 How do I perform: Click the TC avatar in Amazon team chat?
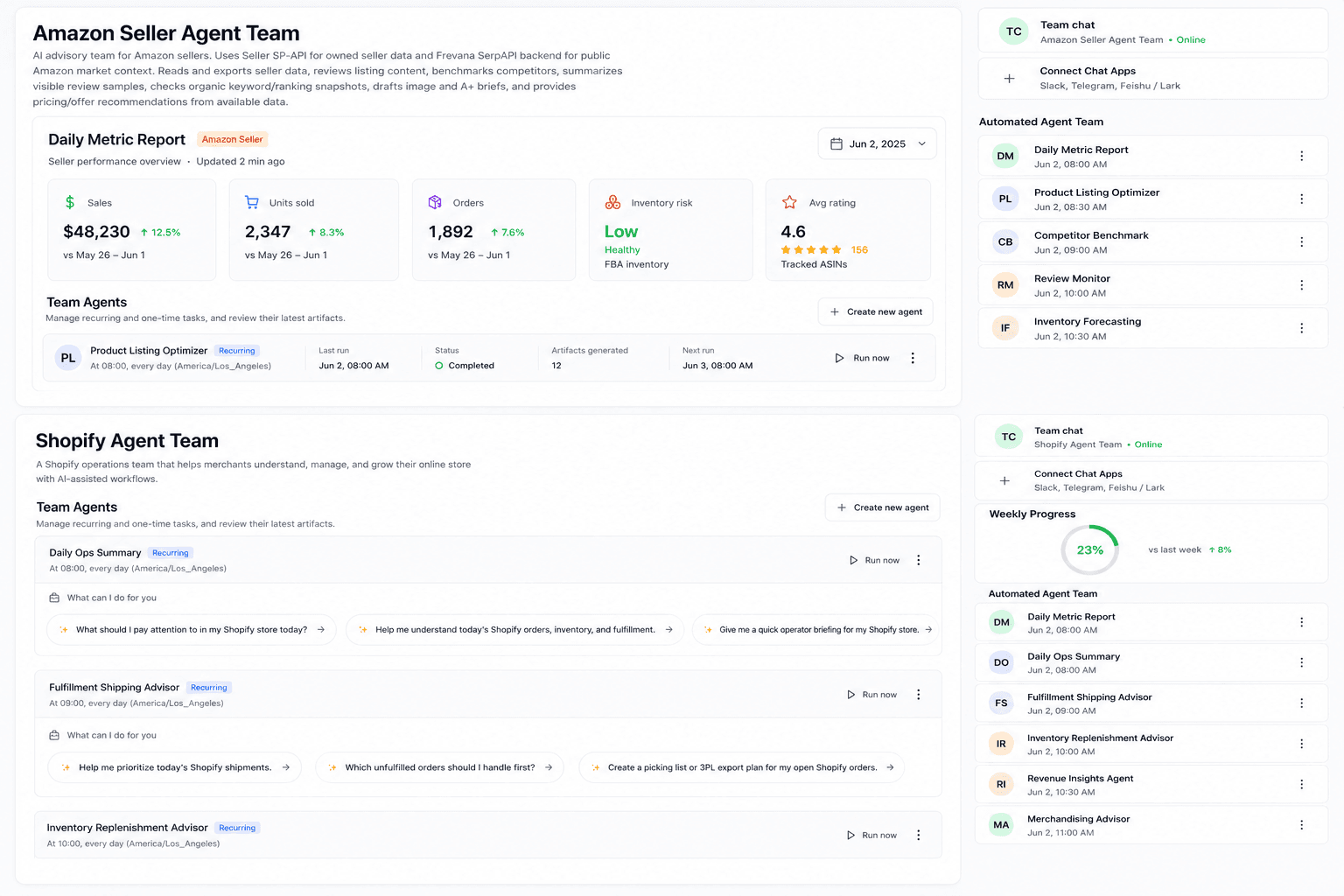[x=1013, y=31]
